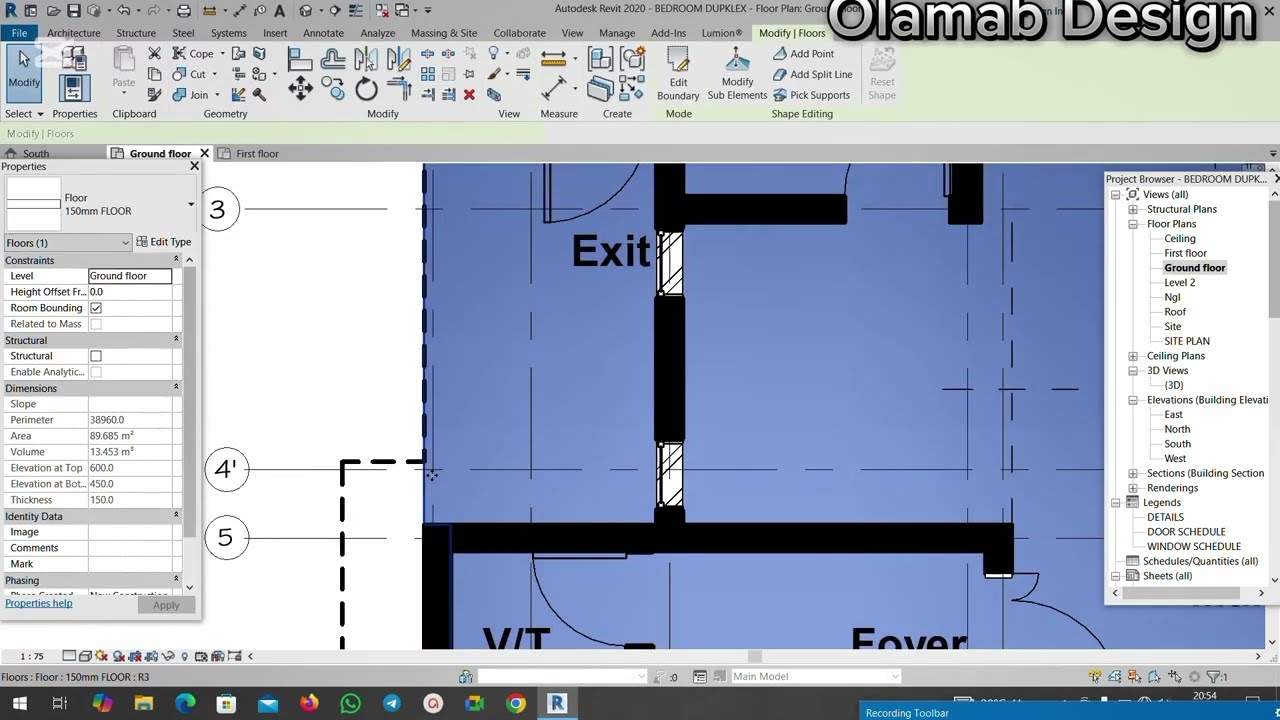
Task: Click the Paint brush icon in View panel
Action: point(494,74)
